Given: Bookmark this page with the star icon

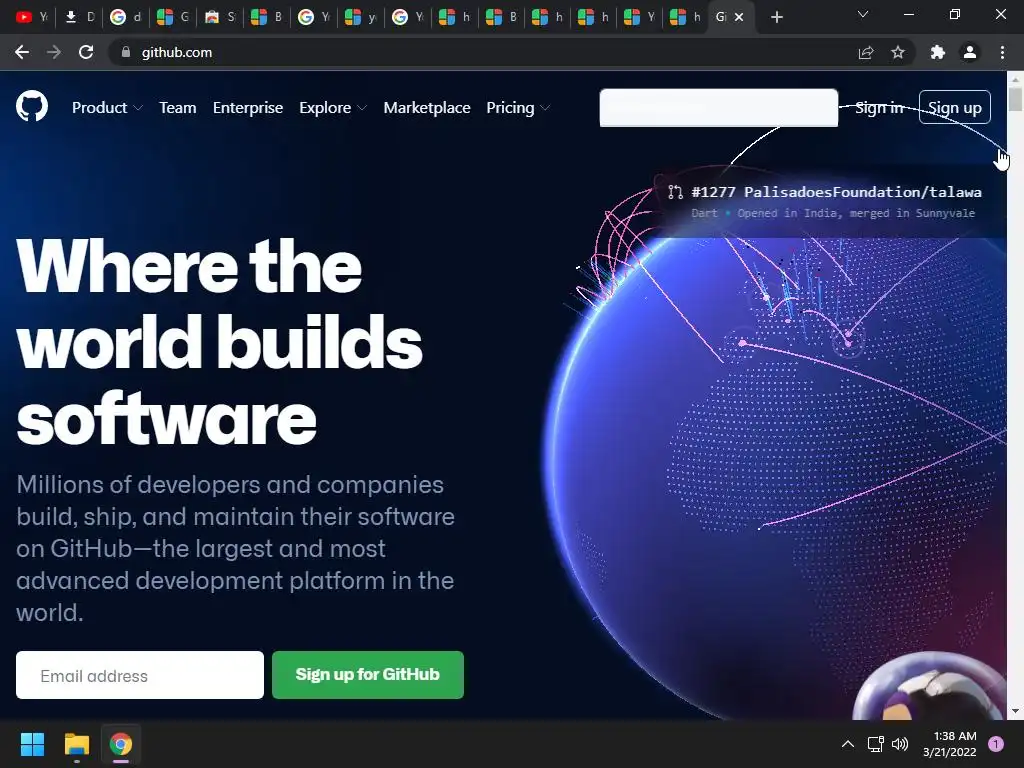Looking at the screenshot, I should [x=898, y=52].
